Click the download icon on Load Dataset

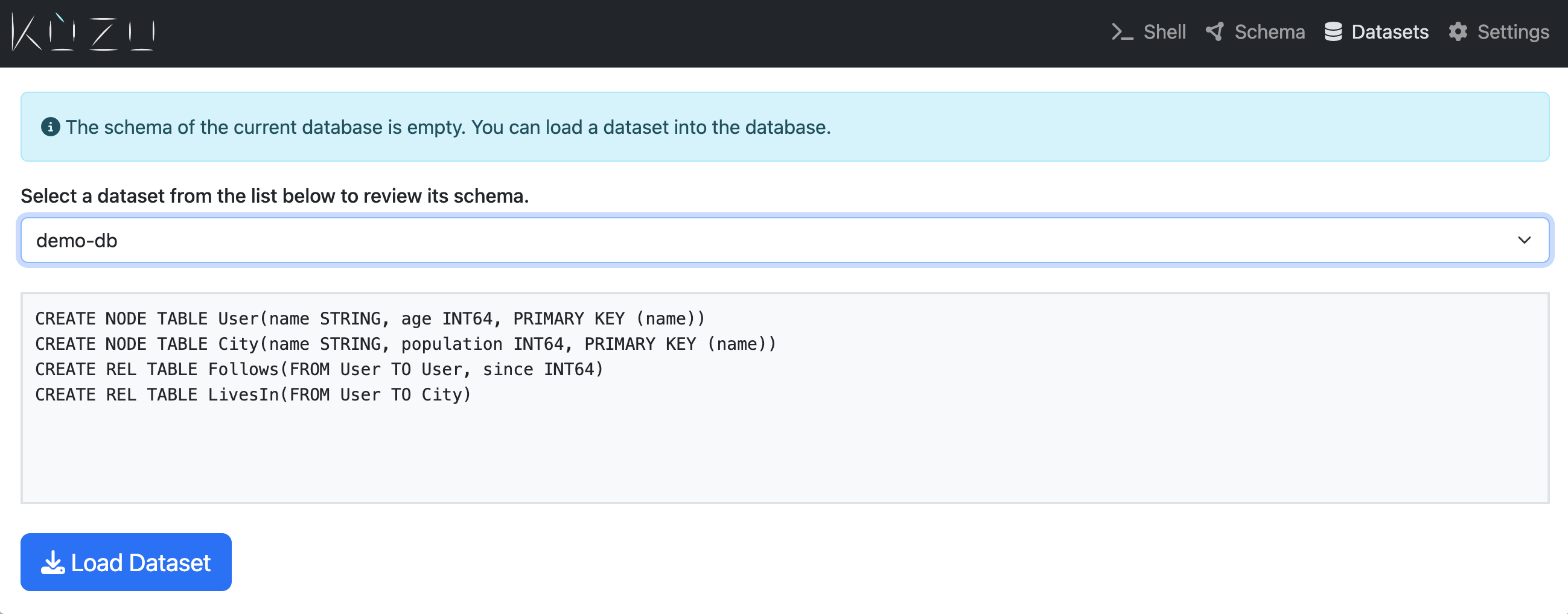[x=53, y=562]
